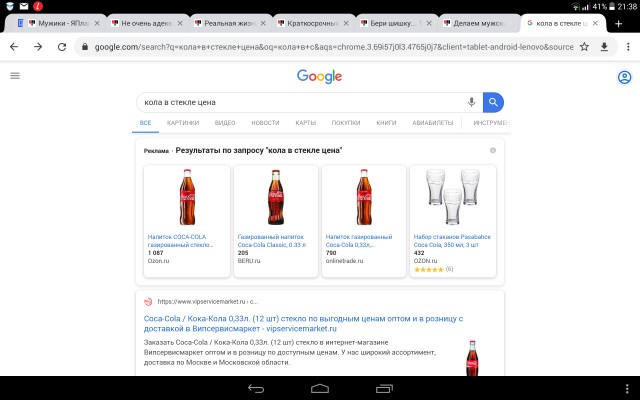Select the КНИГИ search filter
640x400 pixels.
click(386, 123)
